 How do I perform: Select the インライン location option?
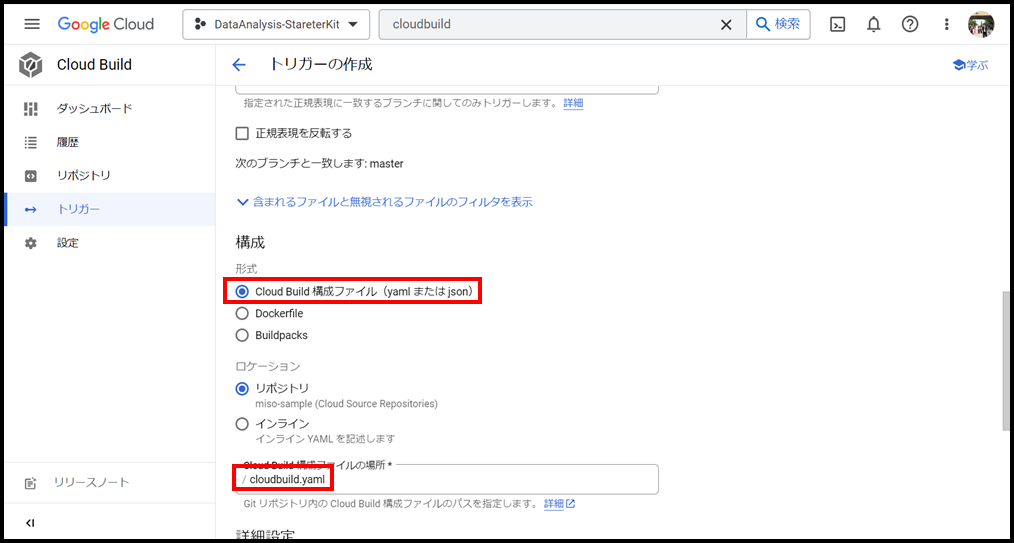click(242, 424)
